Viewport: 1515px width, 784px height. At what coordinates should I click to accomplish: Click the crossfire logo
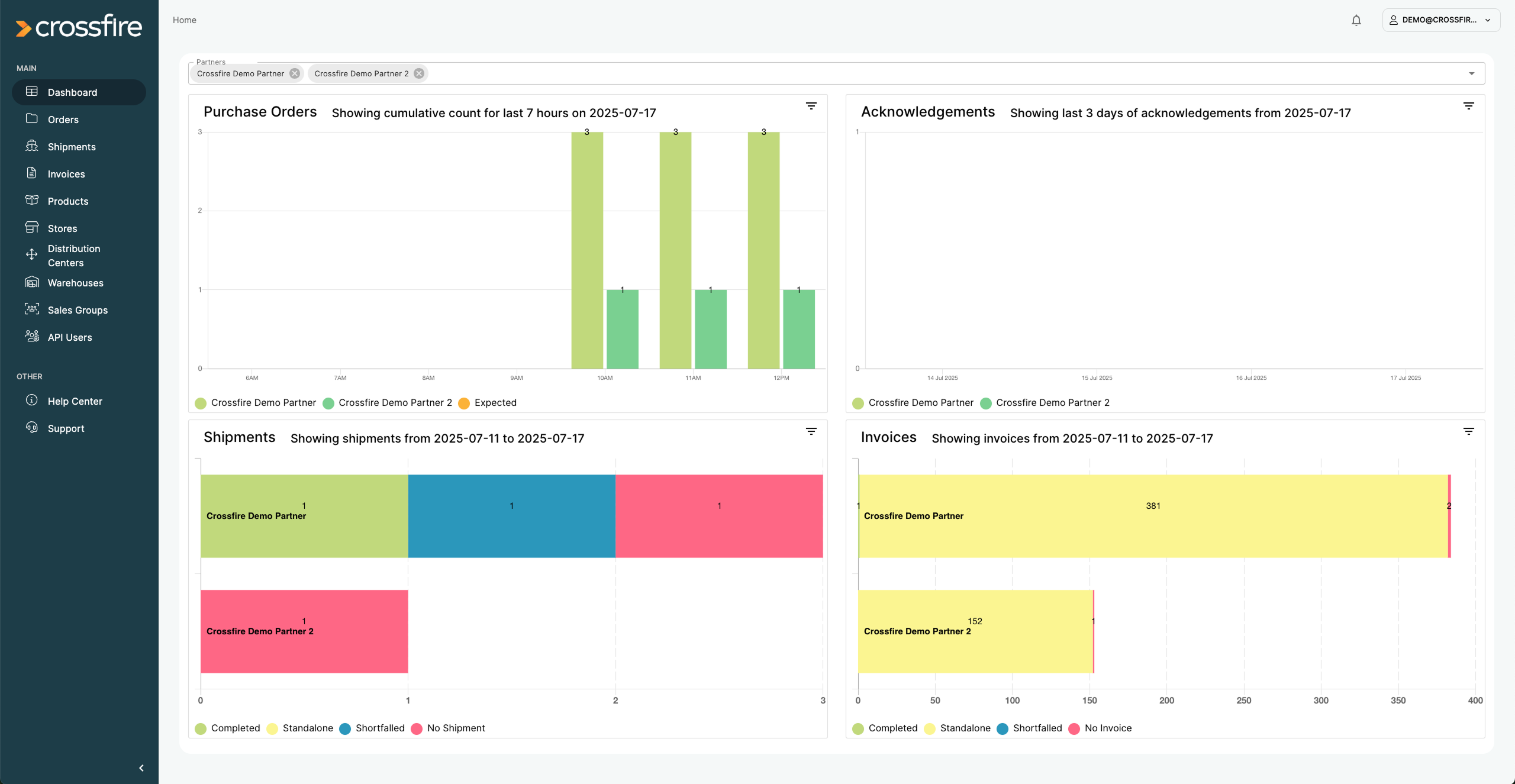(79, 27)
